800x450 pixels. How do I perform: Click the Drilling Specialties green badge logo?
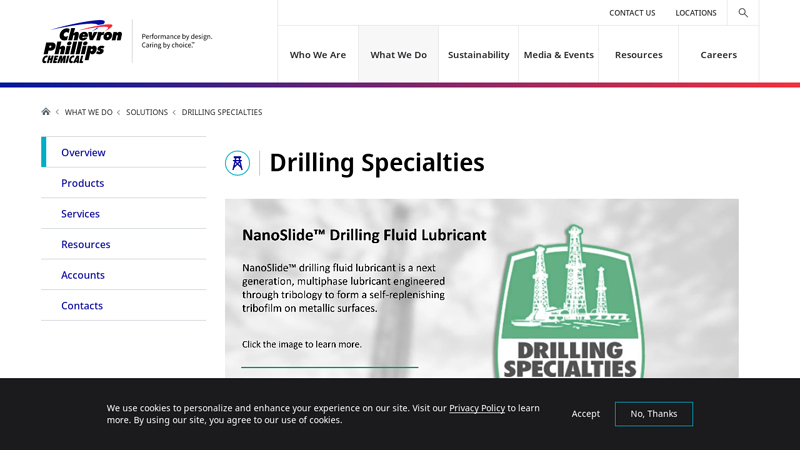coord(569,302)
